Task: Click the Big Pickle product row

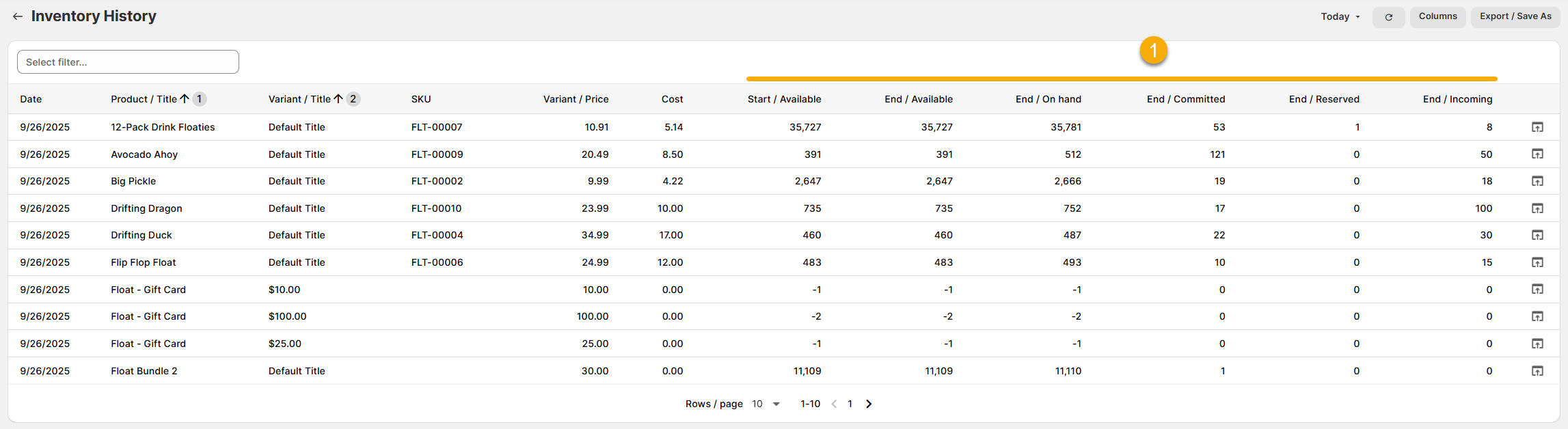Action: tap(133, 181)
